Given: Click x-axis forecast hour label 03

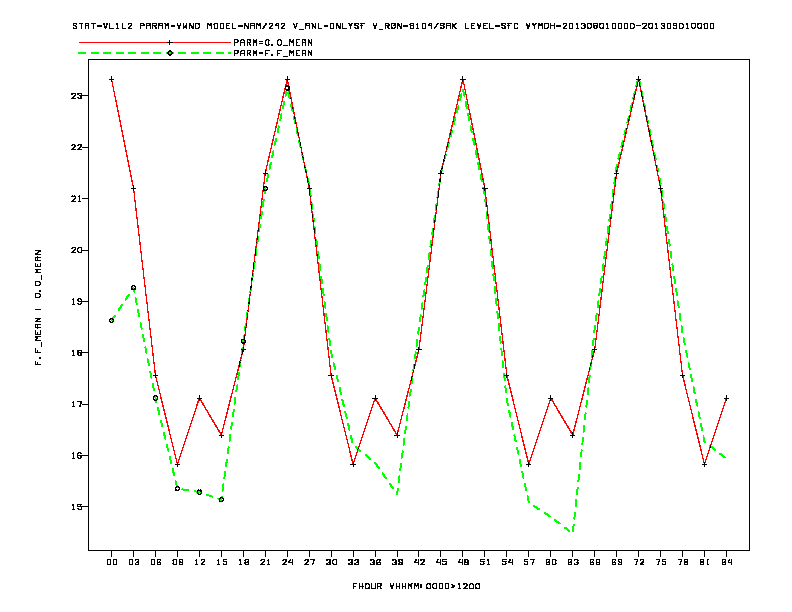Looking at the screenshot, I should tap(133, 562).
